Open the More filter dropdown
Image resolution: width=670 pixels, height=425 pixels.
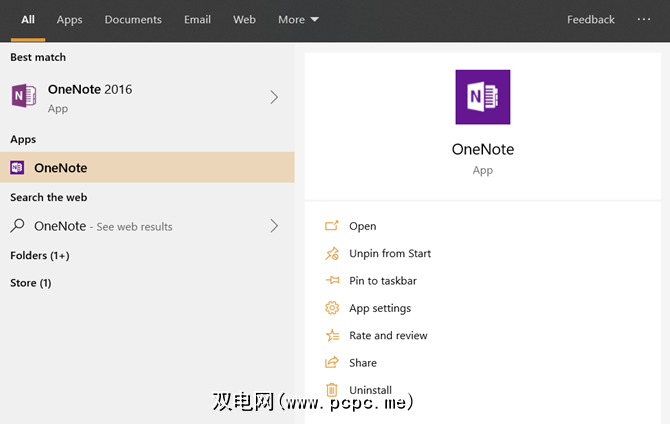pos(298,20)
